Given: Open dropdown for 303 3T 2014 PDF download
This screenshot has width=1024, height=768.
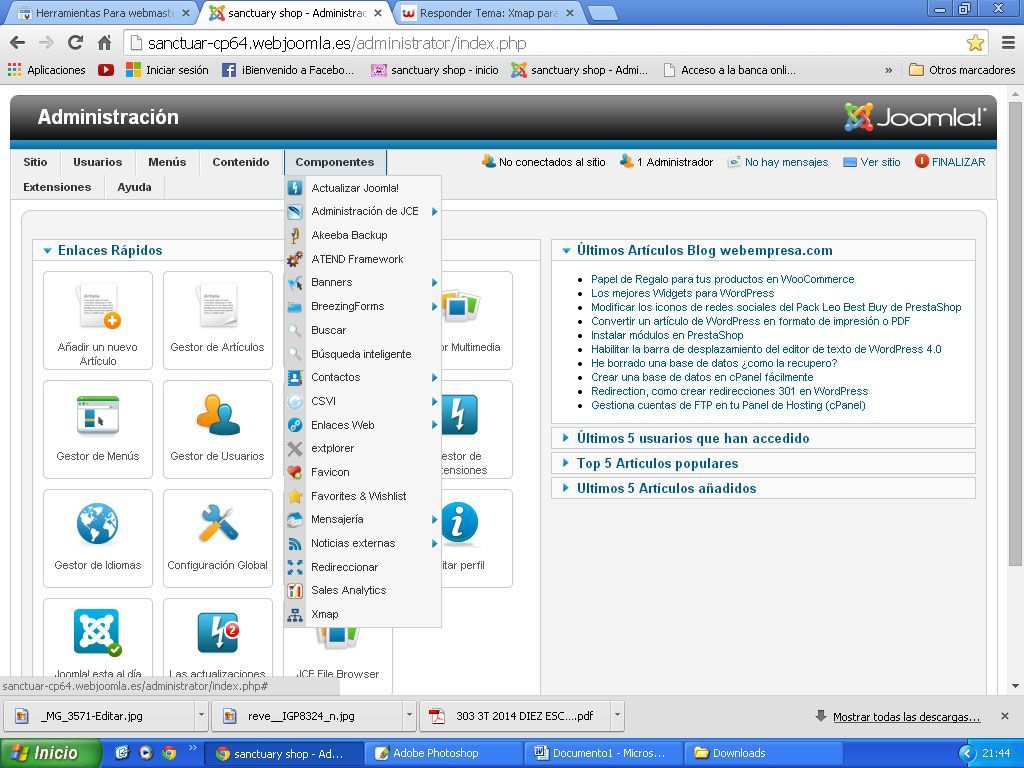Looking at the screenshot, I should click(x=617, y=716).
